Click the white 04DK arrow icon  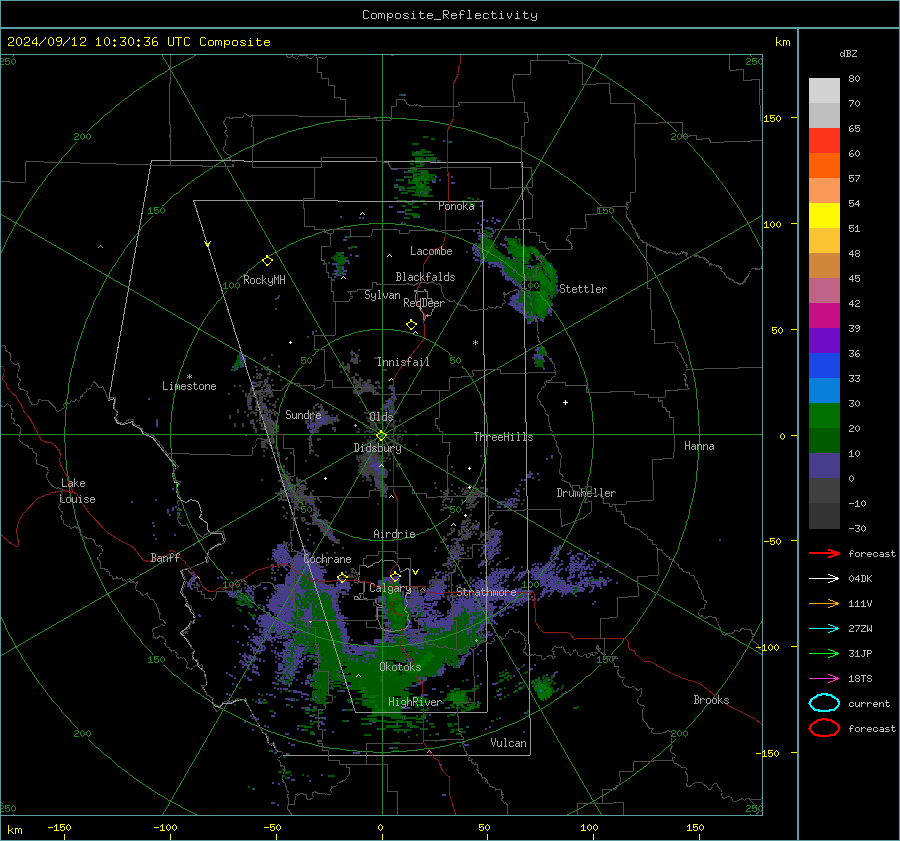pyautogui.click(x=824, y=578)
